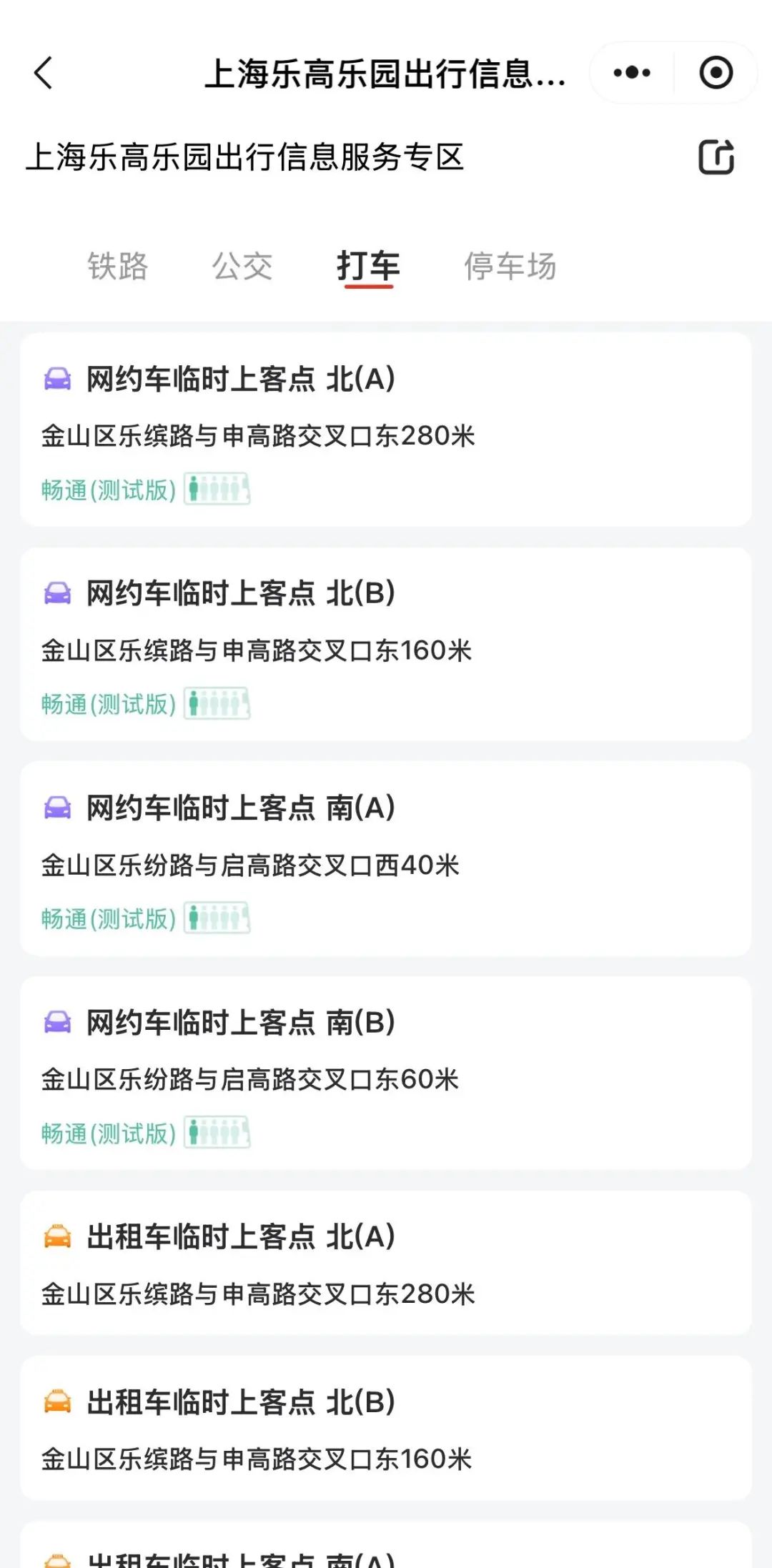Open the 停车场 tab
Viewport: 772px width, 1568px height.
pos(510,267)
